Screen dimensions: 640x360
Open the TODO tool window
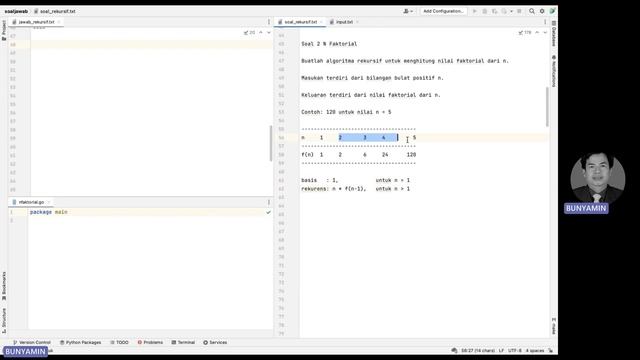point(119,342)
